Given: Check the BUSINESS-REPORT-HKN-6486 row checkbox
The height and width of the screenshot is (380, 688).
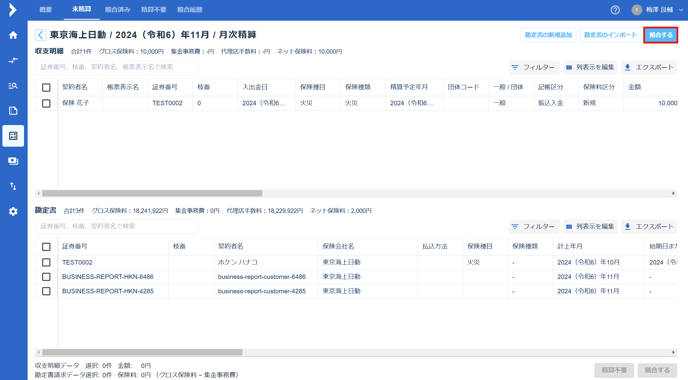Looking at the screenshot, I should pos(46,277).
